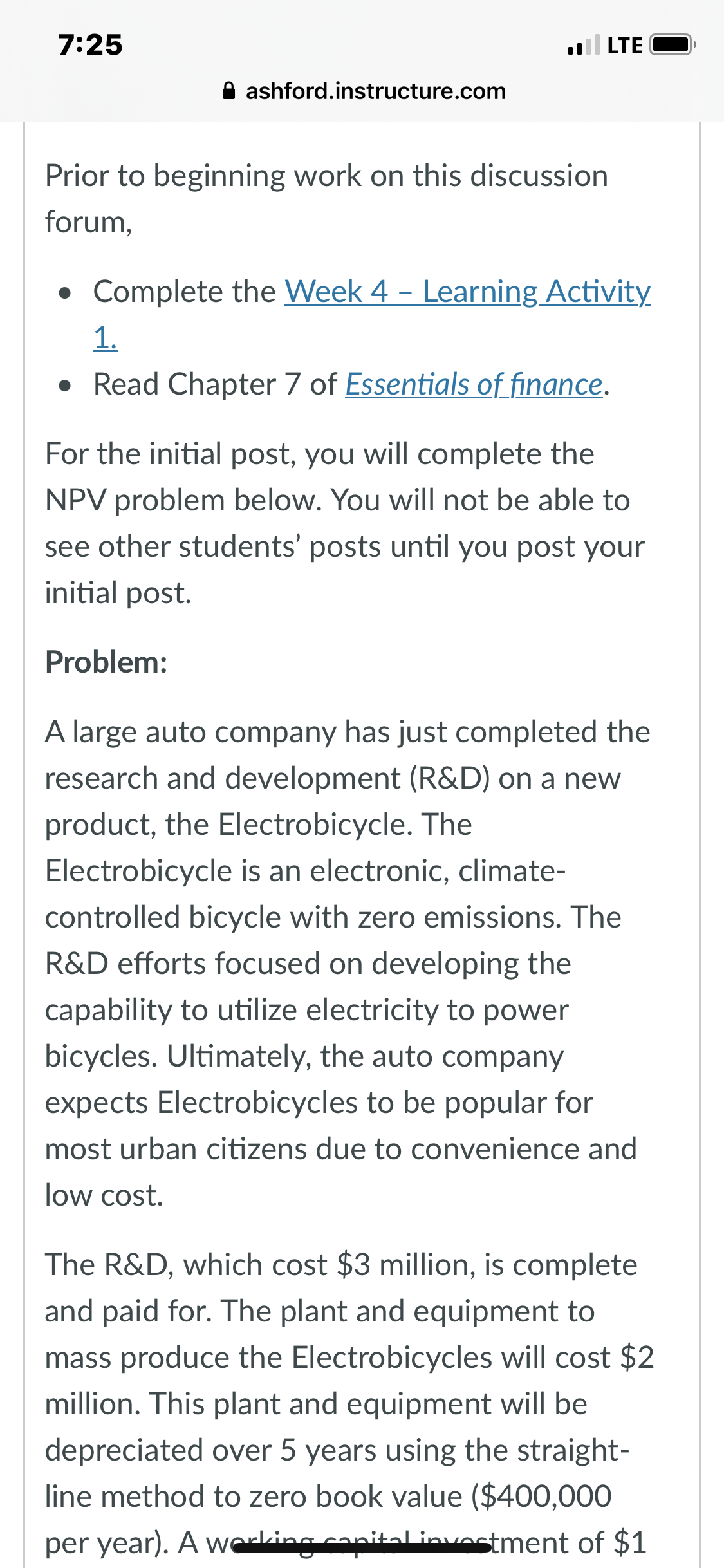This screenshot has width=724, height=1568.
Task: Tap the "Read Chapter 7 of" text
Action: point(216,385)
